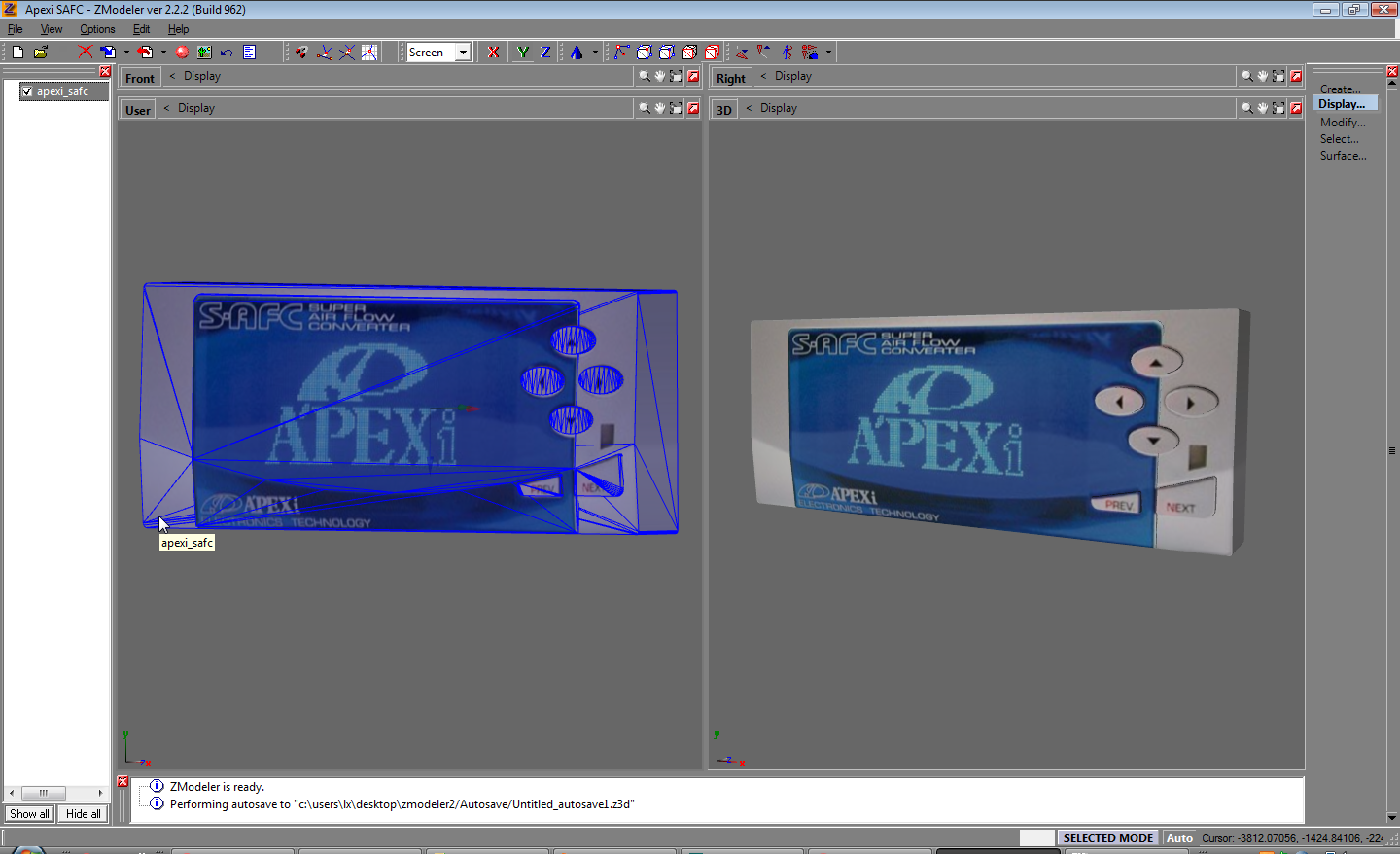The height and width of the screenshot is (854, 1400).
Task: Maximize 3D viewport with red arrow icon
Action: pyautogui.click(x=1296, y=108)
